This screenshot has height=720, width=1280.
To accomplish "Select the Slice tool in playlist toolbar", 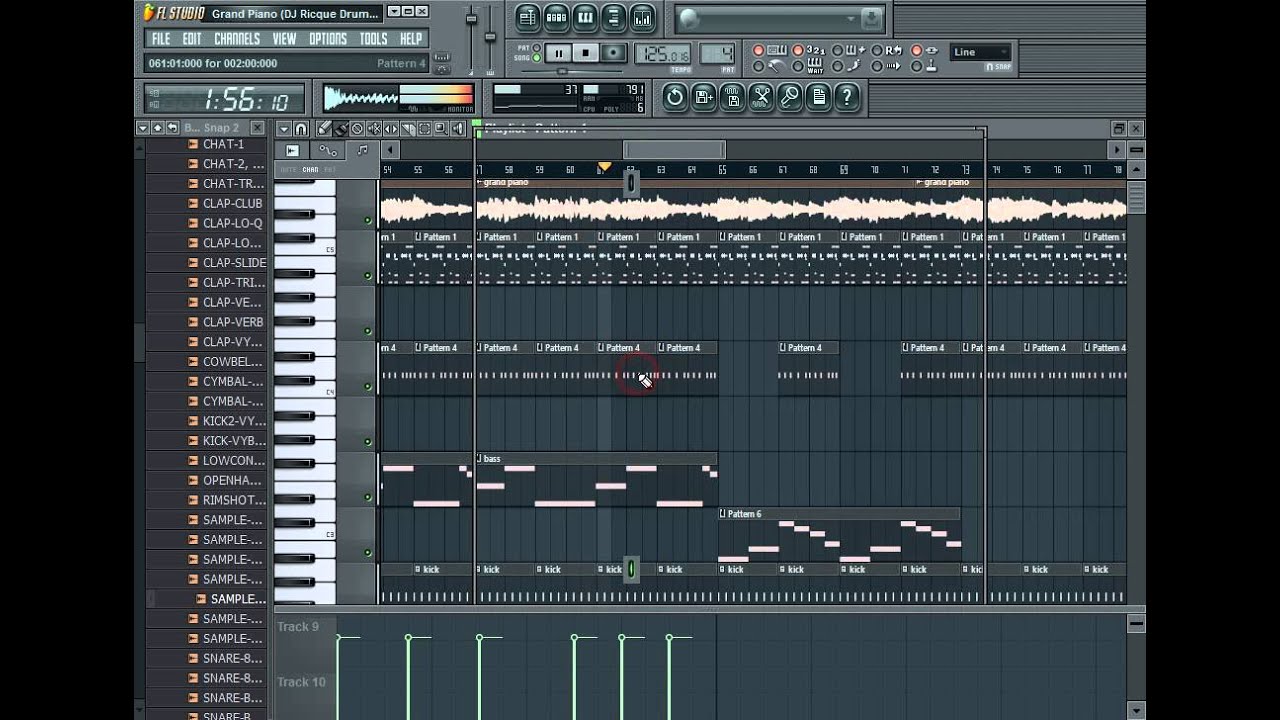I will point(408,128).
